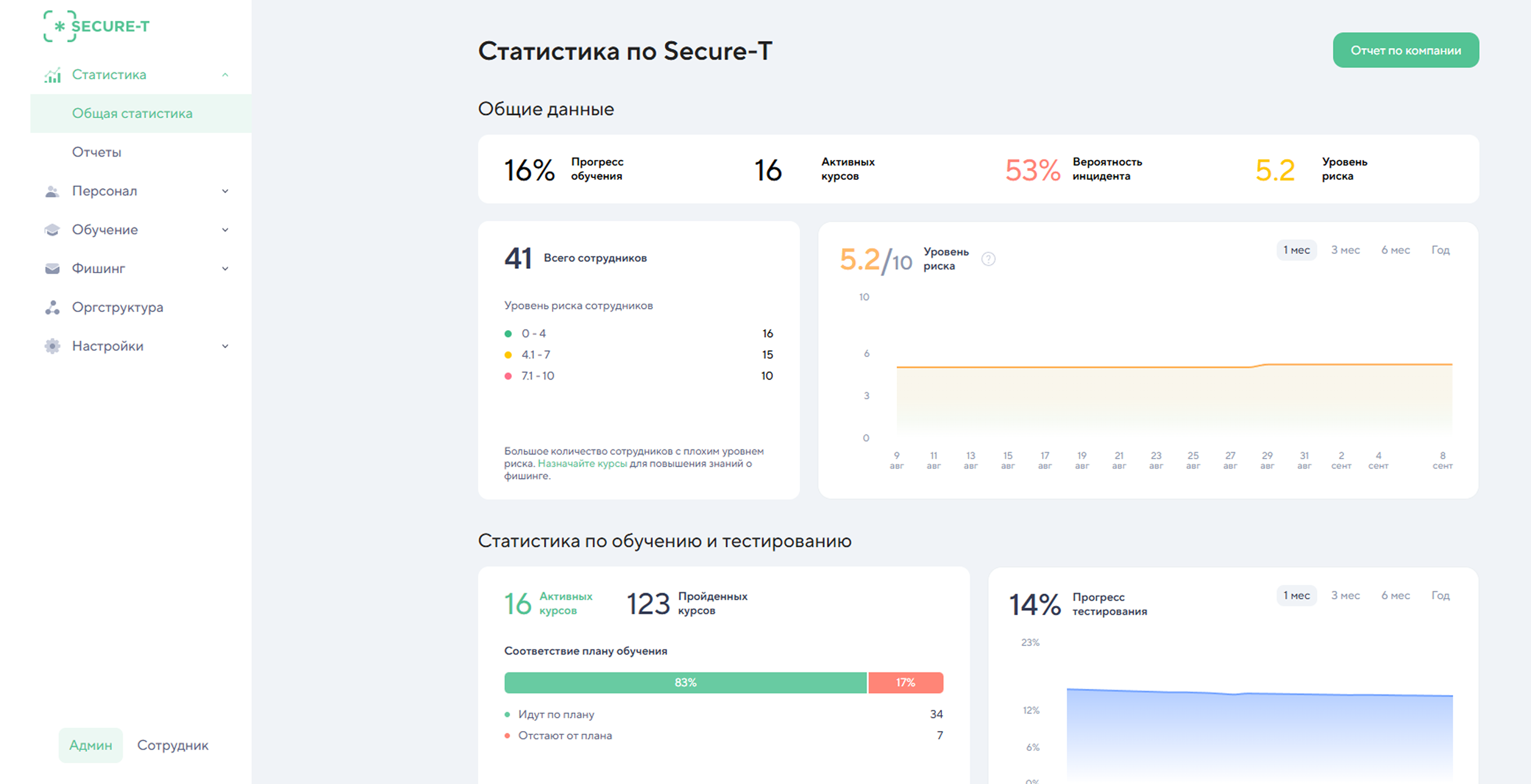The height and width of the screenshot is (784, 1531).
Task: Select Общая статистика in the sidebar
Action: (132, 113)
